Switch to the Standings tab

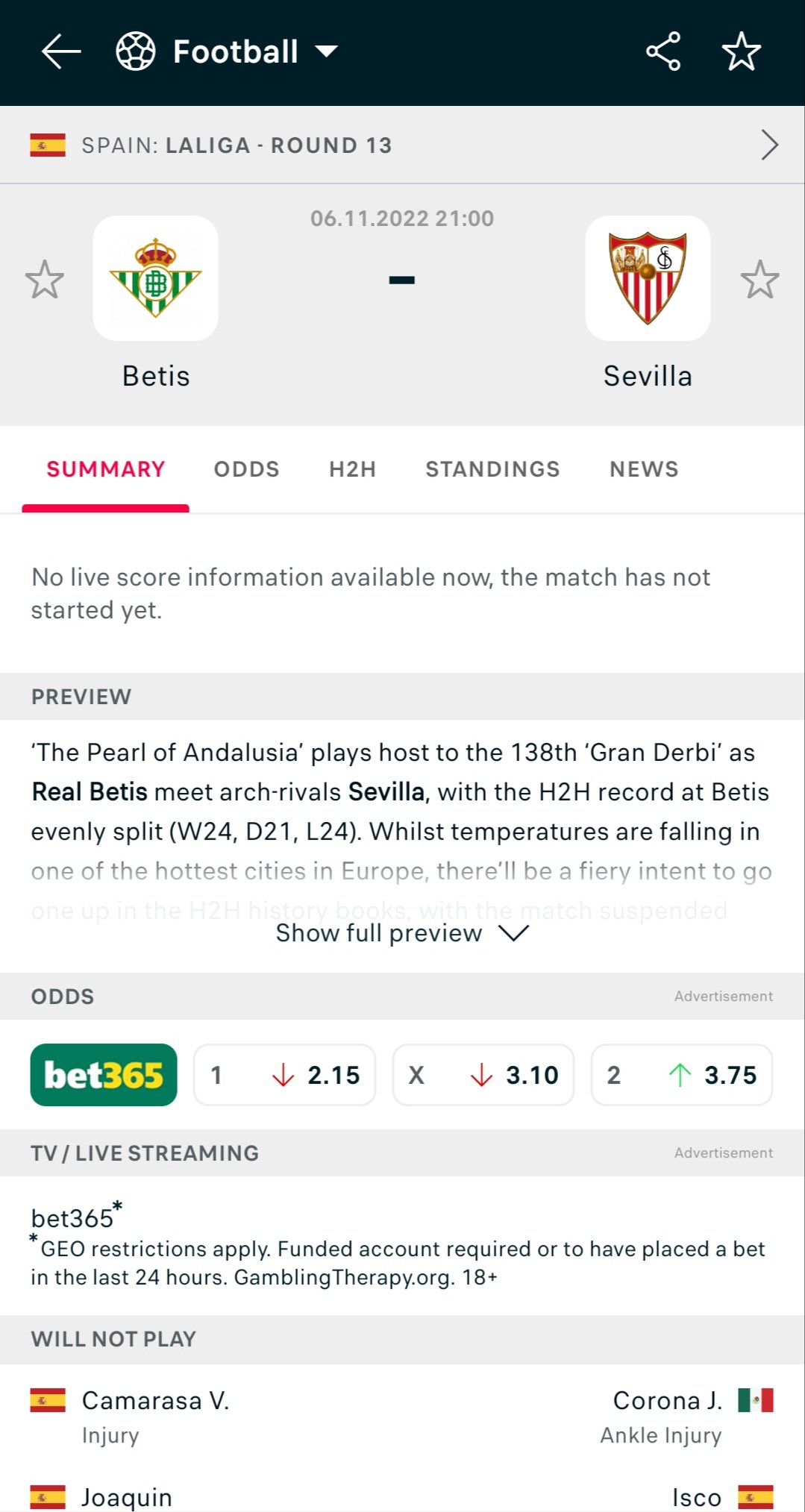(492, 469)
